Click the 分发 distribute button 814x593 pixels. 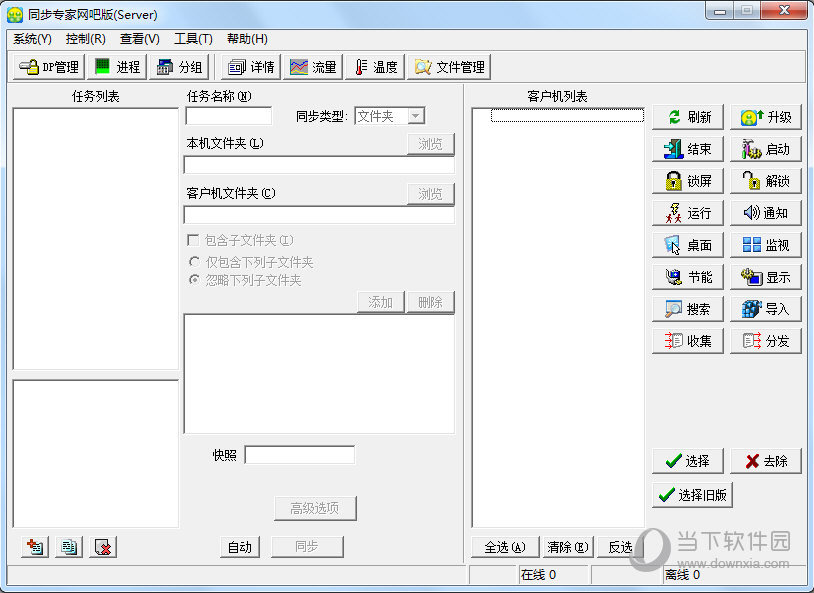point(766,341)
